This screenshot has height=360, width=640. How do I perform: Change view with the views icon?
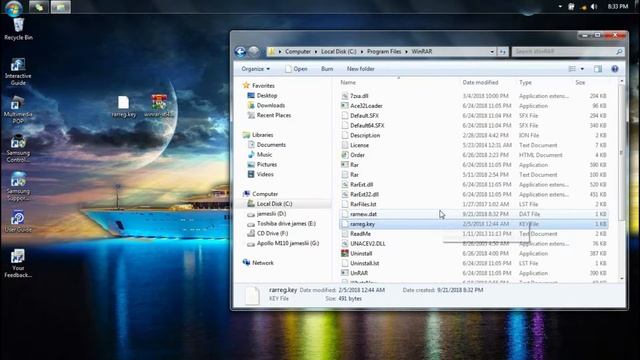pos(572,69)
